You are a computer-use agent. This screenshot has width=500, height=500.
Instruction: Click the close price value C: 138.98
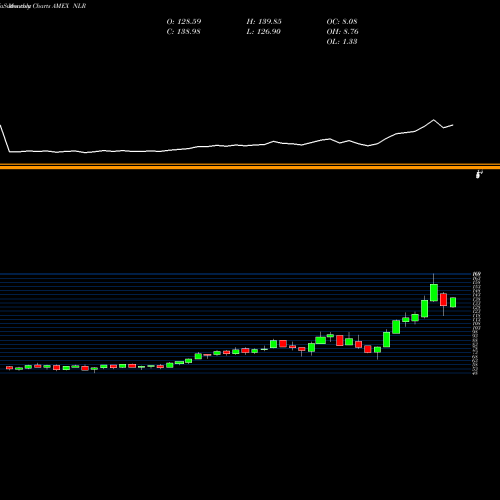[x=183, y=32]
